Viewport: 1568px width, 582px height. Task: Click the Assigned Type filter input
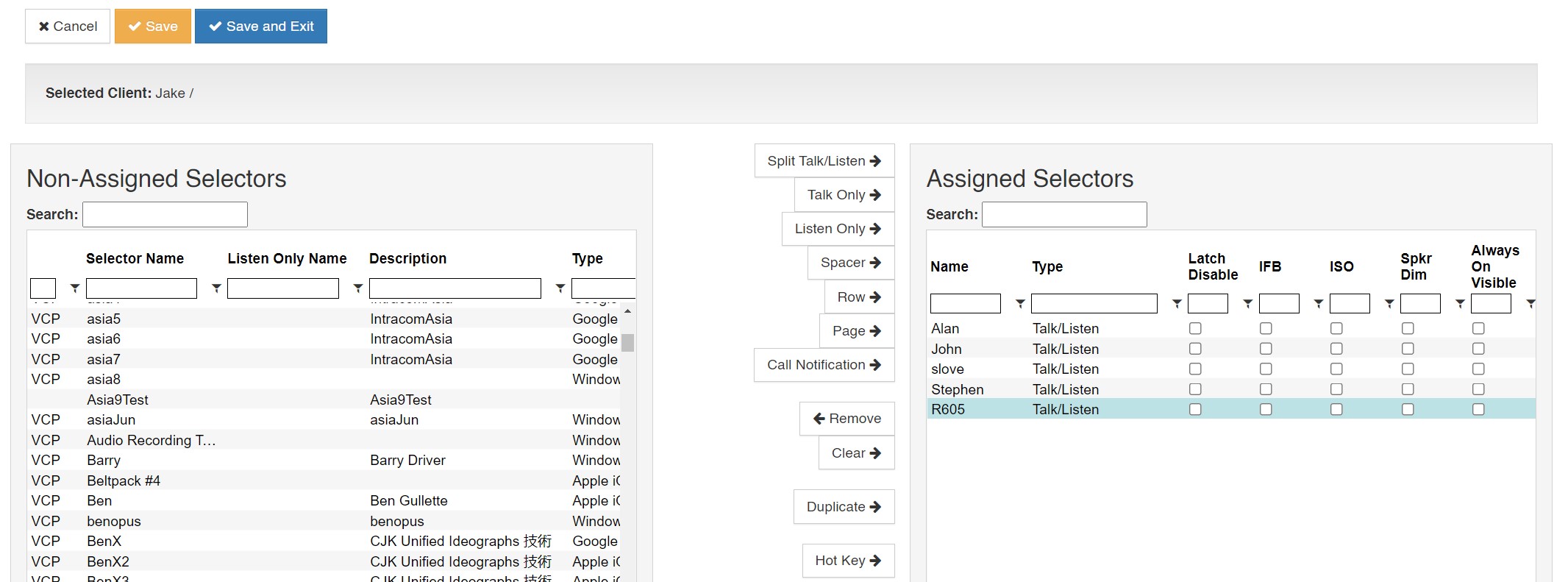(x=1094, y=303)
